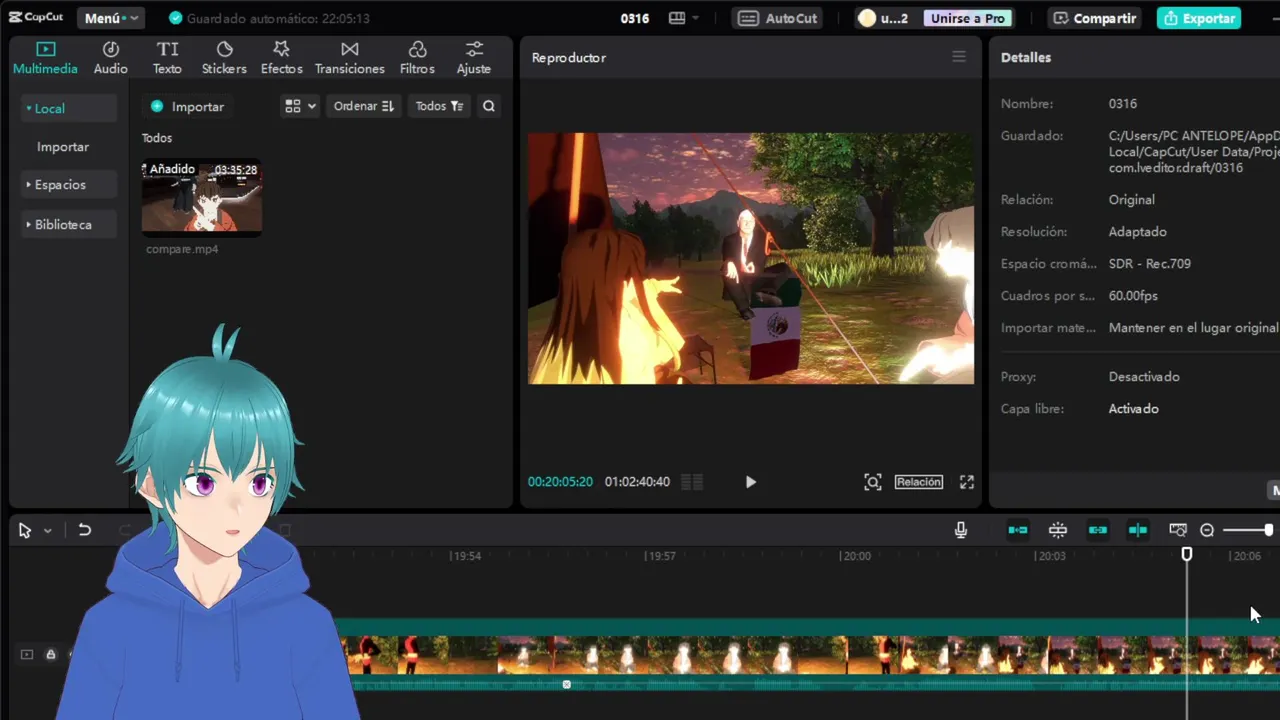Click the track cover icon at left

(27, 654)
